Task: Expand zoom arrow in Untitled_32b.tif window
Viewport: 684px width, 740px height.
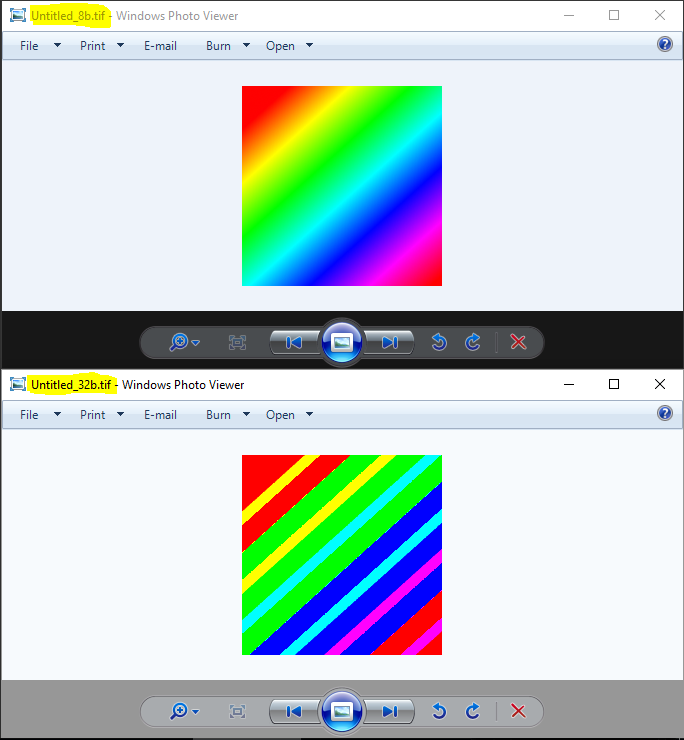Action: [x=195, y=712]
